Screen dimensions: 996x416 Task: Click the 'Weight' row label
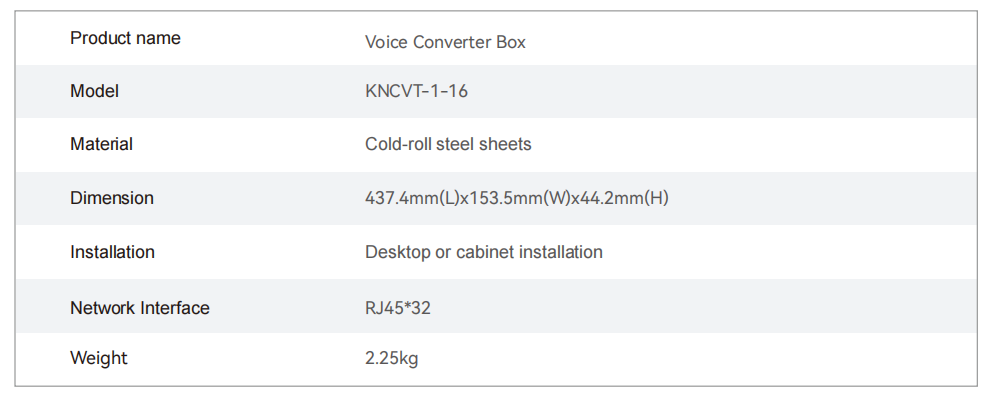click(x=99, y=358)
